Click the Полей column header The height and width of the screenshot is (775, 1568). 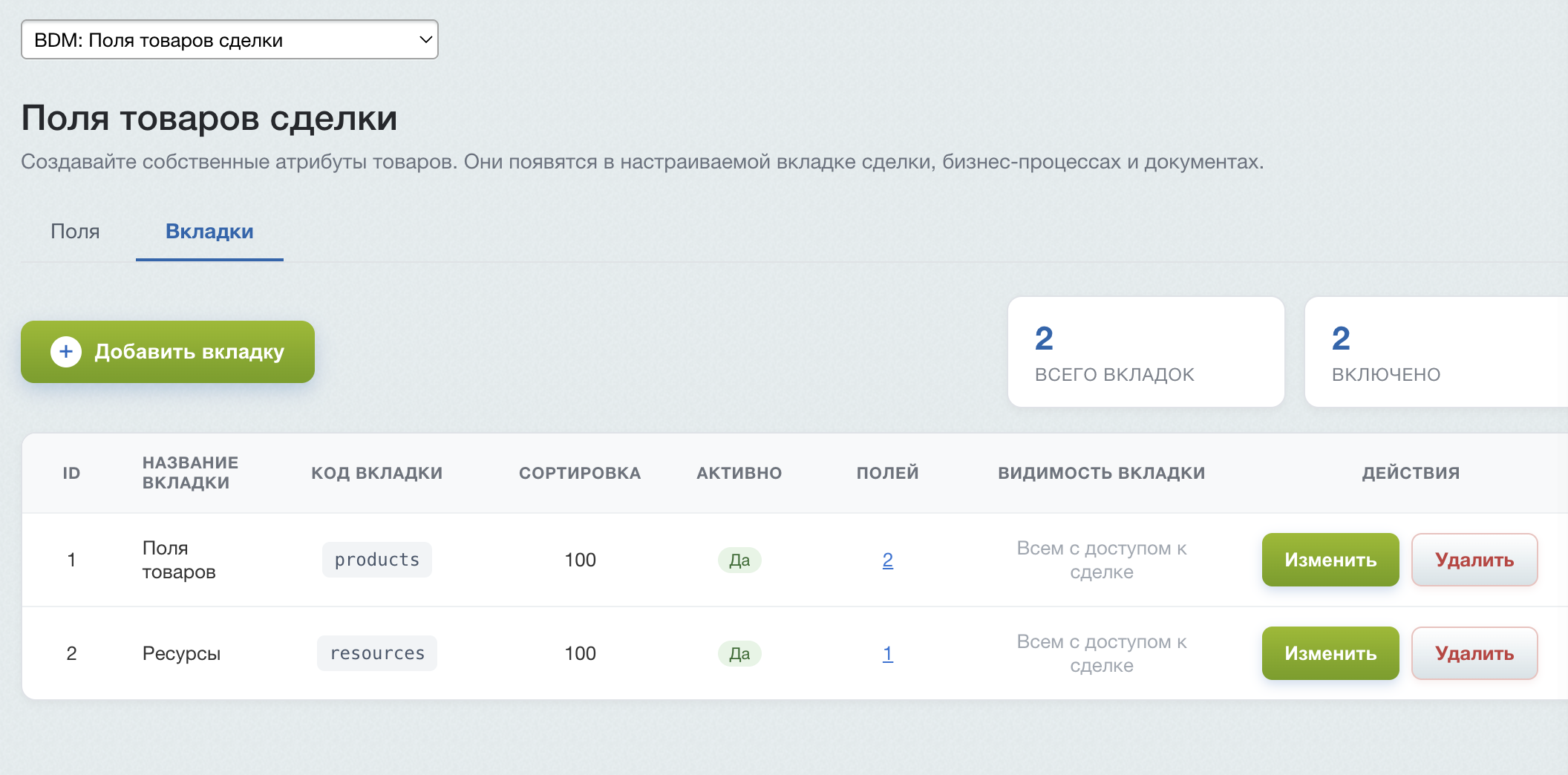pos(887,473)
